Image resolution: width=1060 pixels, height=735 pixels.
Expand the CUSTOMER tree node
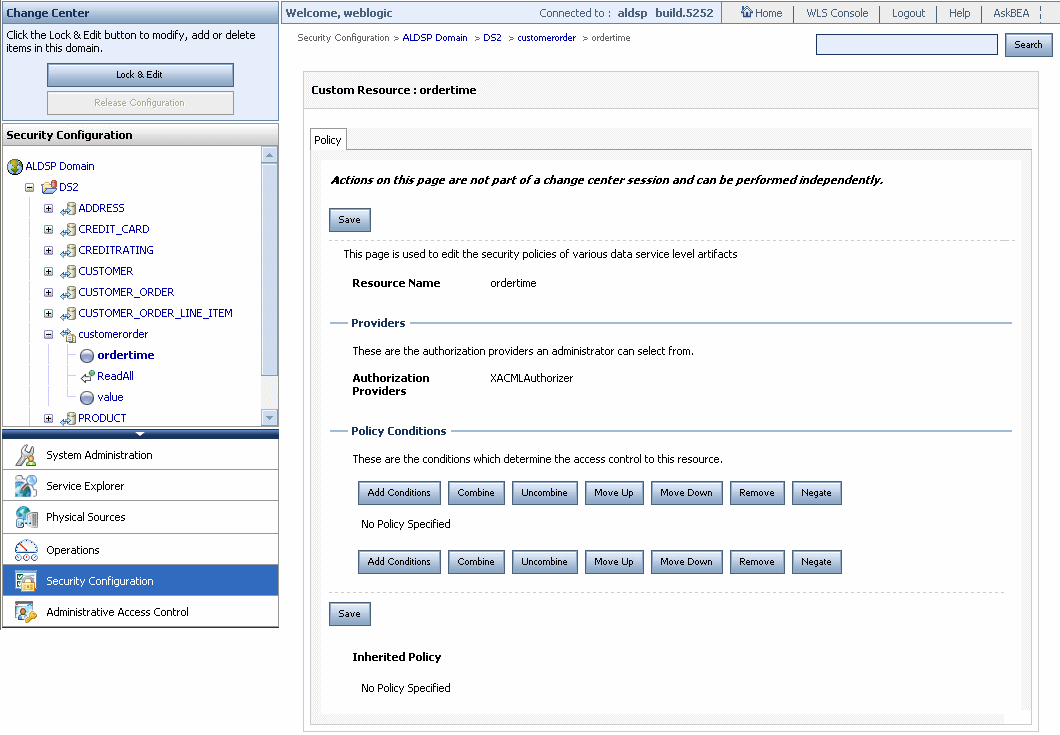click(49, 271)
